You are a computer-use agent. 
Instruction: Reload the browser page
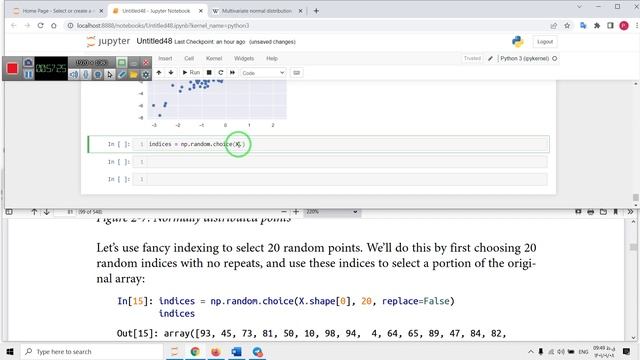point(40,25)
